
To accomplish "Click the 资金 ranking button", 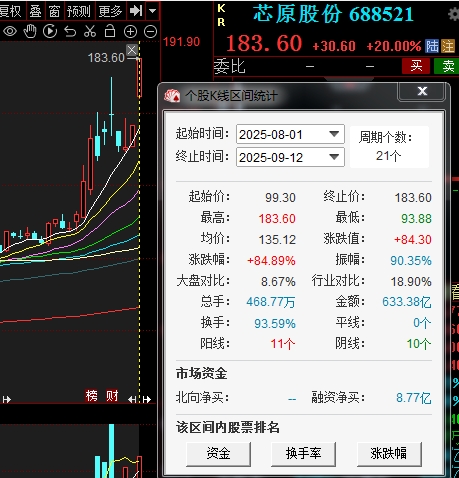I will 218,454.
